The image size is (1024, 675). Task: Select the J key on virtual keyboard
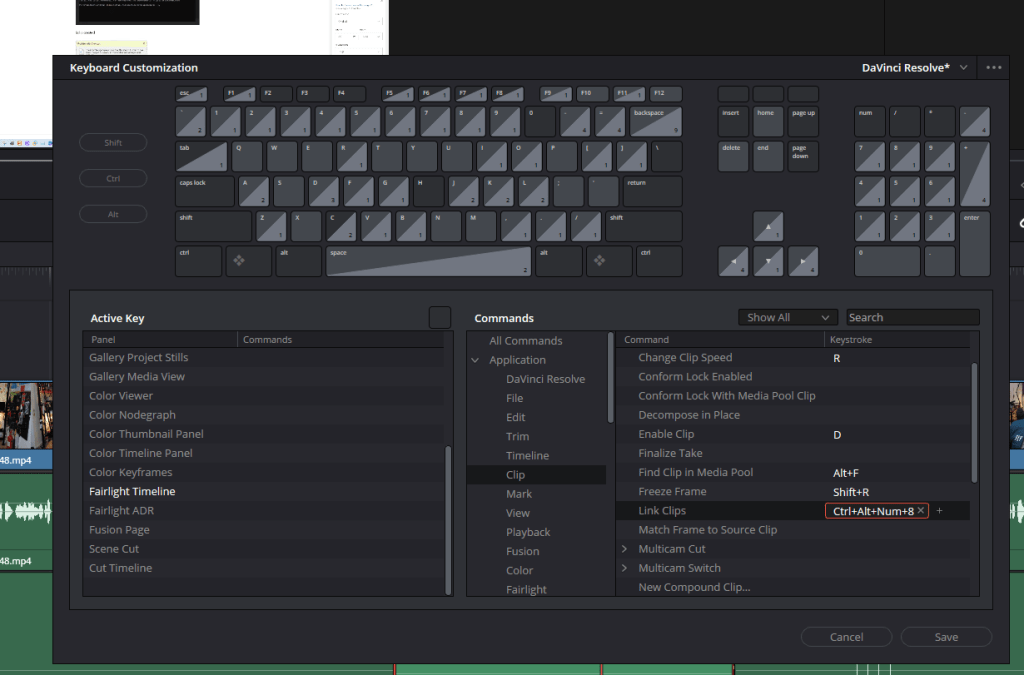pos(464,191)
